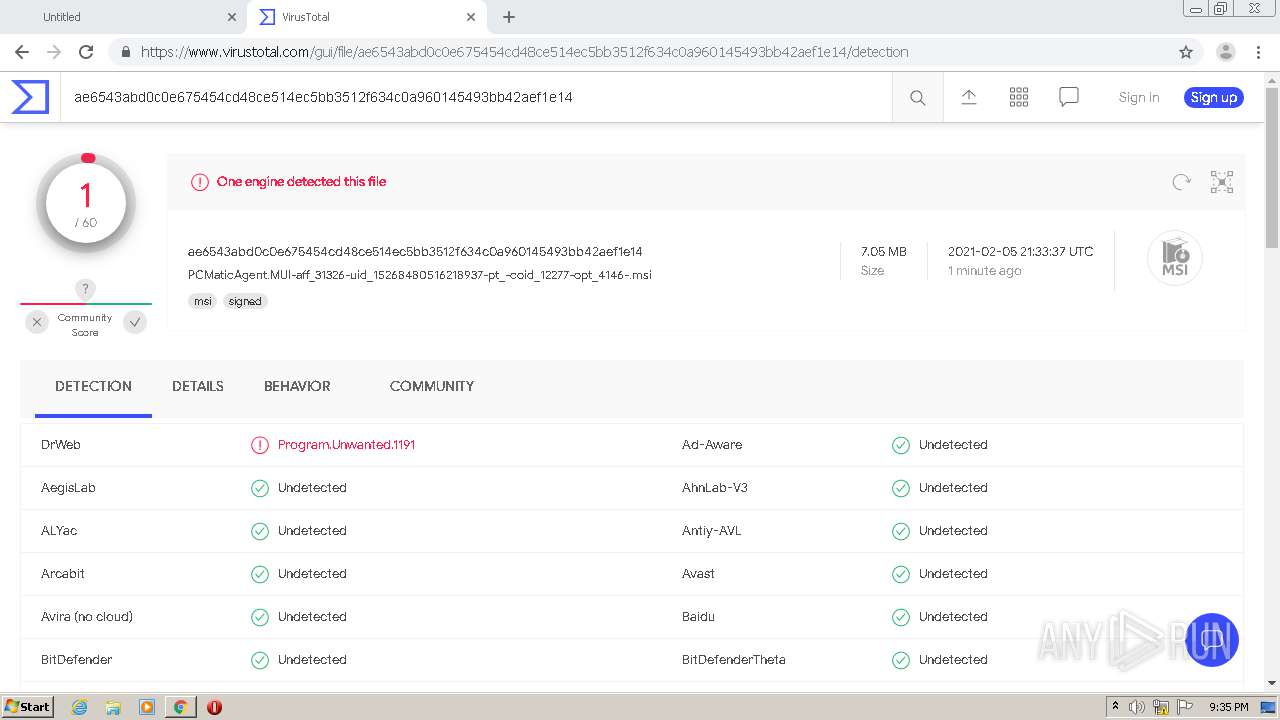Click the Avira (no cloud) engine name
The width and height of the screenshot is (1280, 720).
[87, 617]
